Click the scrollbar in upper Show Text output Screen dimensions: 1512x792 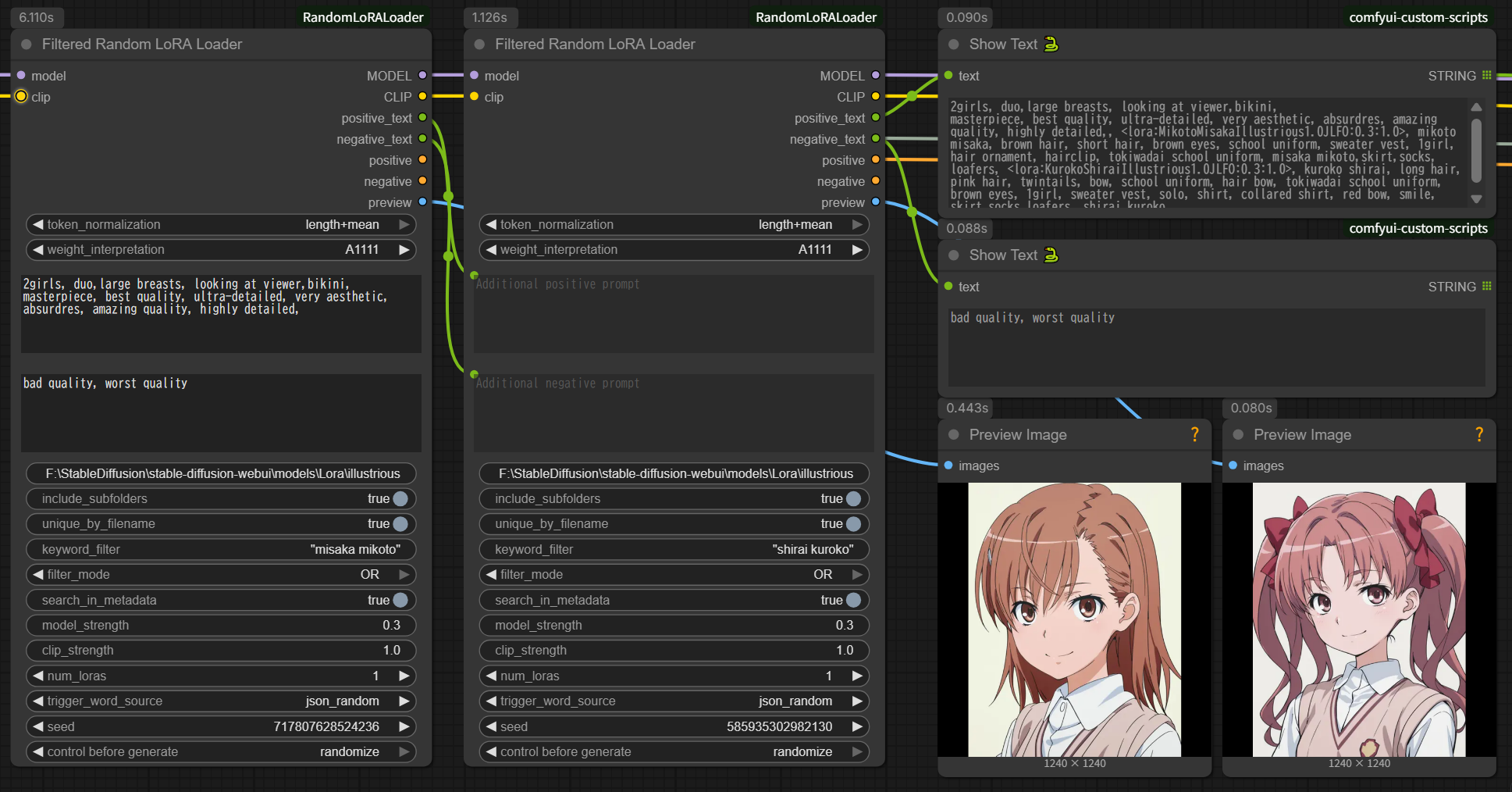1476,150
